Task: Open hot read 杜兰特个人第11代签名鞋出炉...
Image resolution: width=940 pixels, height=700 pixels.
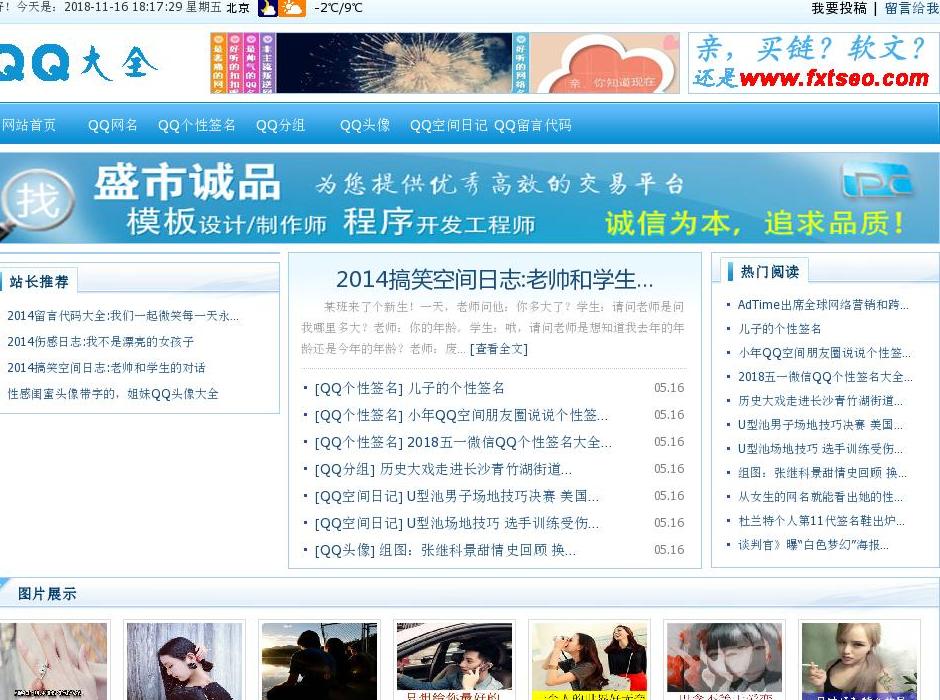Action: pyautogui.click(x=821, y=520)
